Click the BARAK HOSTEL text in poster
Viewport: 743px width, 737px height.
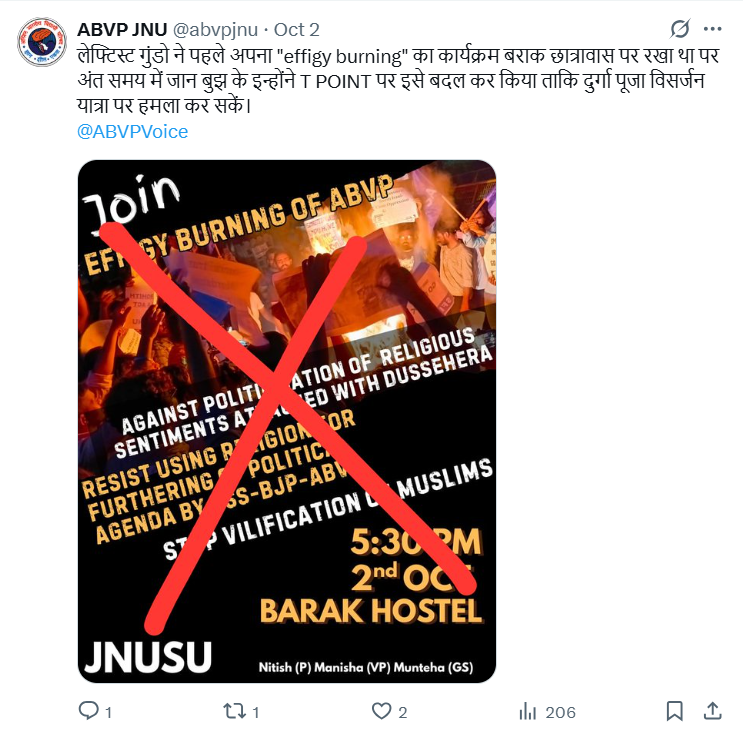tap(371, 610)
